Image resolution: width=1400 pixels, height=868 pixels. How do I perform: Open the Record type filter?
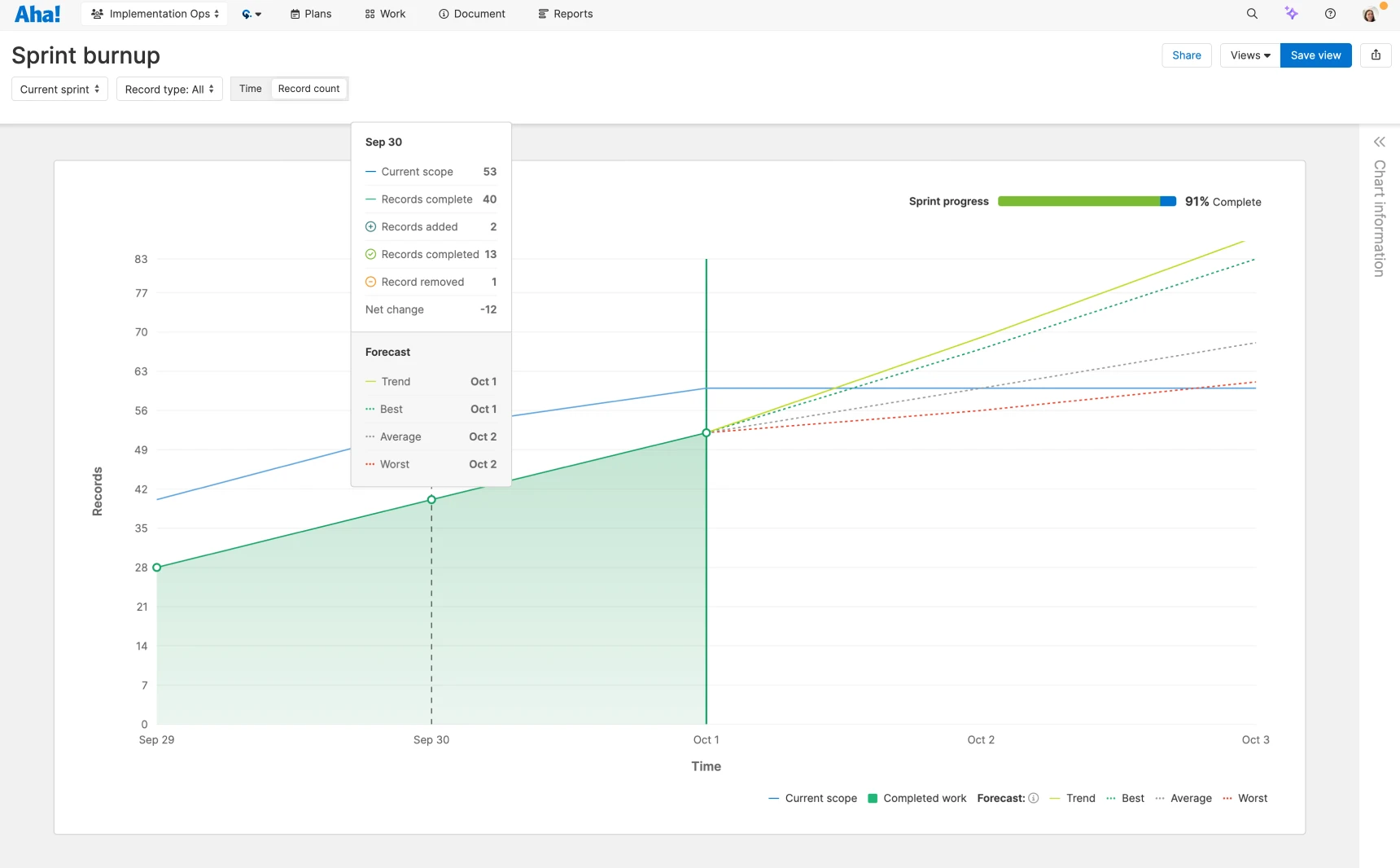pos(168,89)
